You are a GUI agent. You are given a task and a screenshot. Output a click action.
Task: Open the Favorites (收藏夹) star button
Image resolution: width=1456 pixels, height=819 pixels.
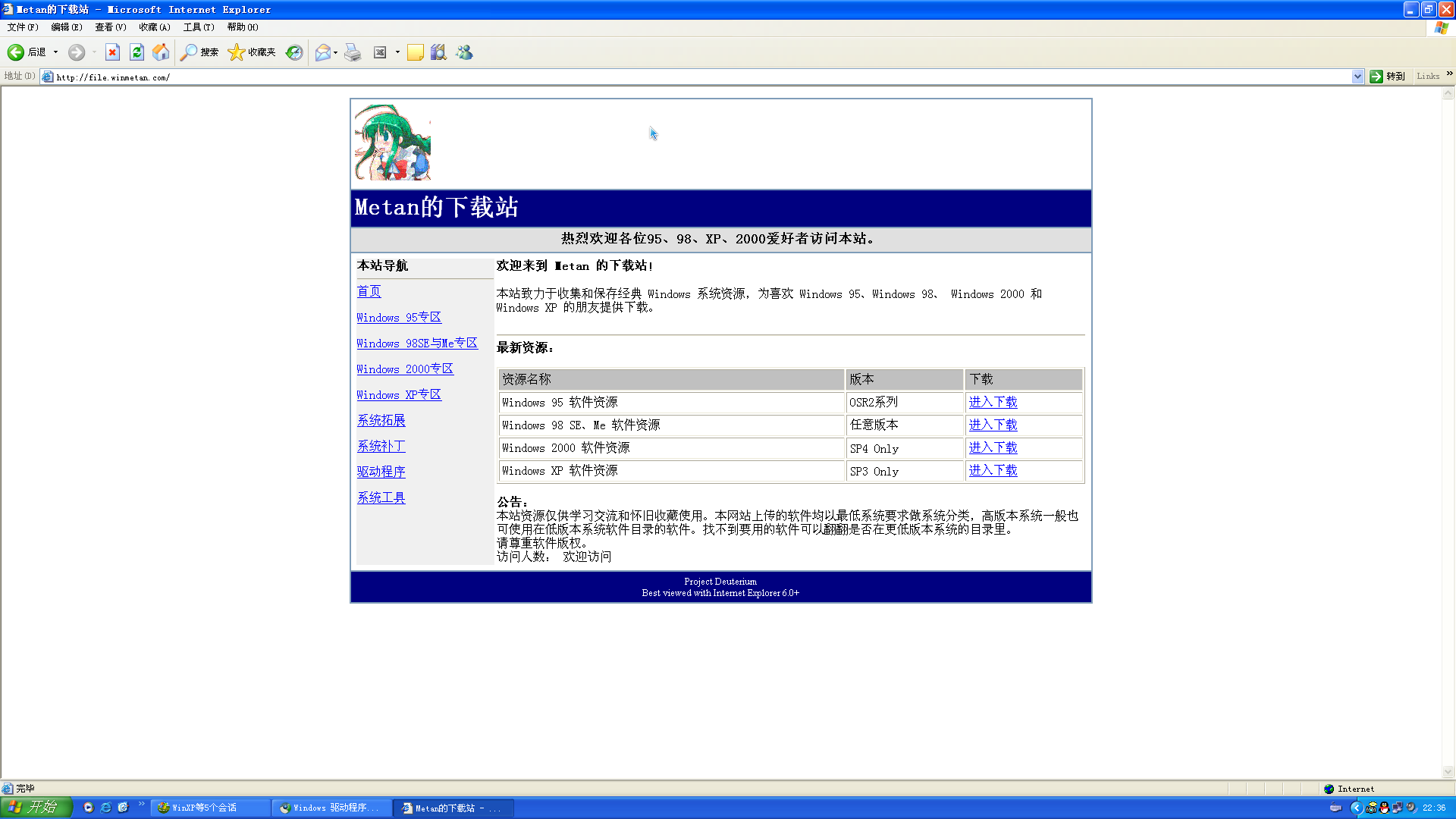252,52
